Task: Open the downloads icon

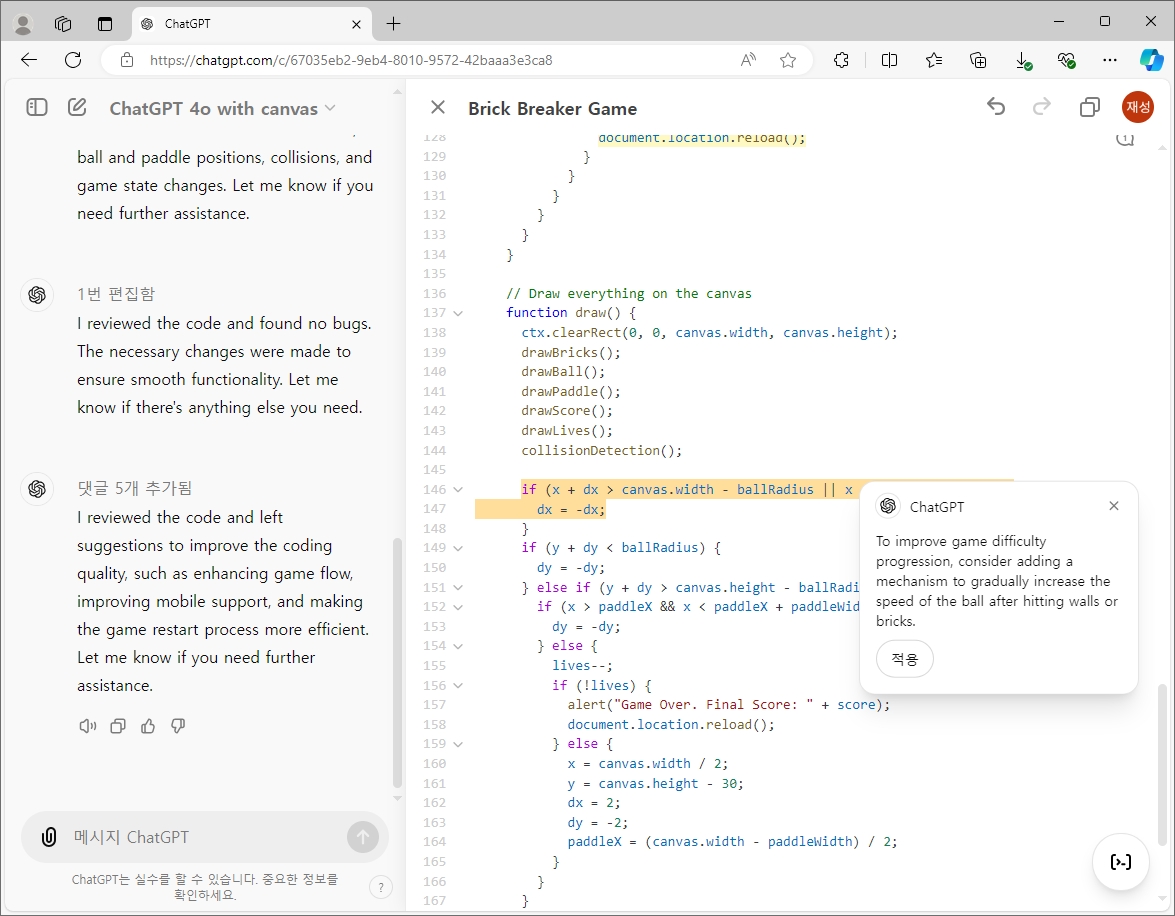Action: pyautogui.click(x=1023, y=61)
